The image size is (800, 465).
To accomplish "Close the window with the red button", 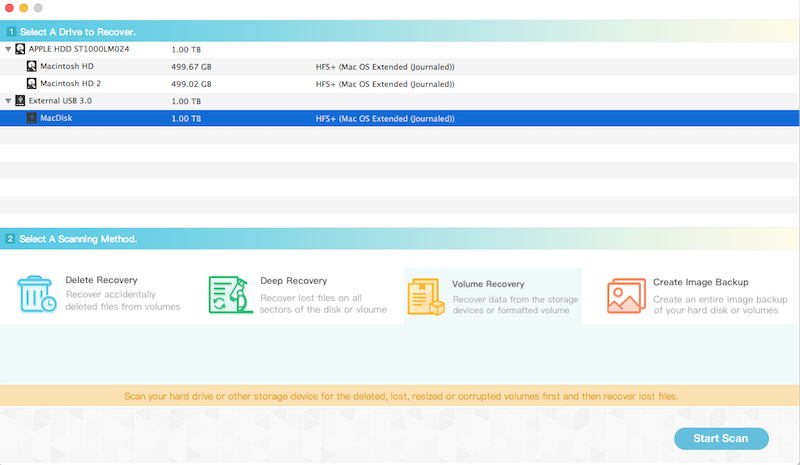I will [x=9, y=8].
